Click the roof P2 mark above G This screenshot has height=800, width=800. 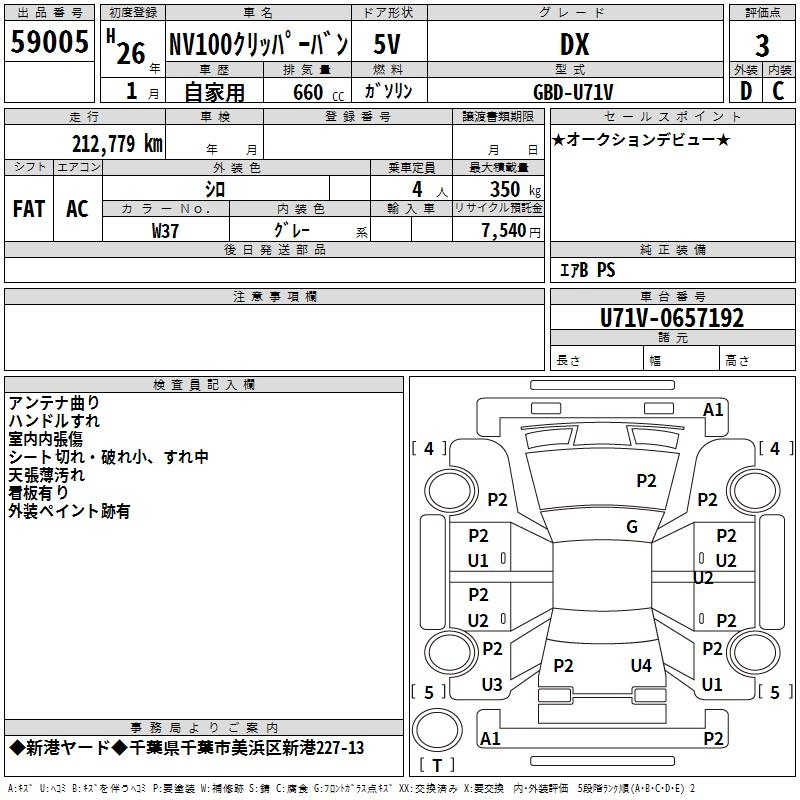pos(647,481)
